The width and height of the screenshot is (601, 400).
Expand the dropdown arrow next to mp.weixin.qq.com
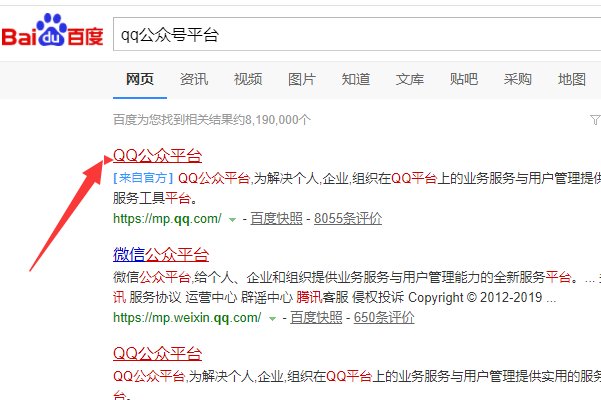click(272, 319)
